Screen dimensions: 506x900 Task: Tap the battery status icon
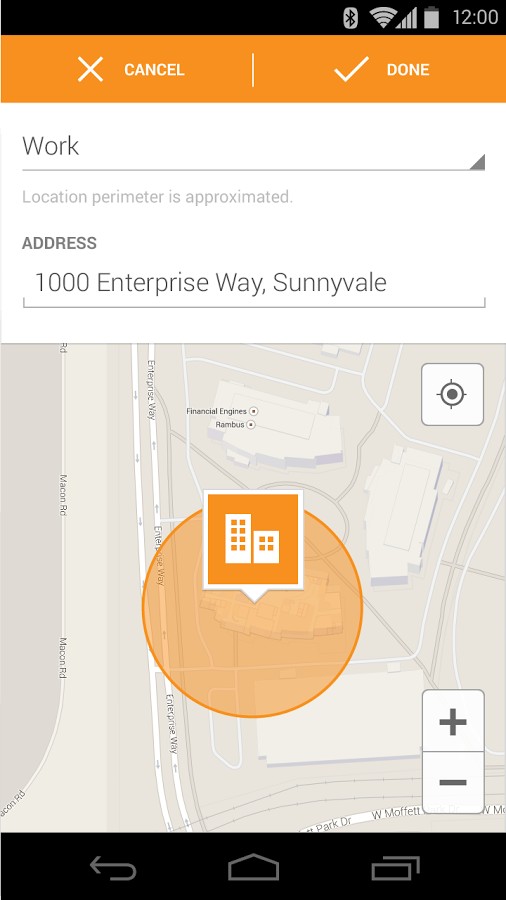(432, 17)
